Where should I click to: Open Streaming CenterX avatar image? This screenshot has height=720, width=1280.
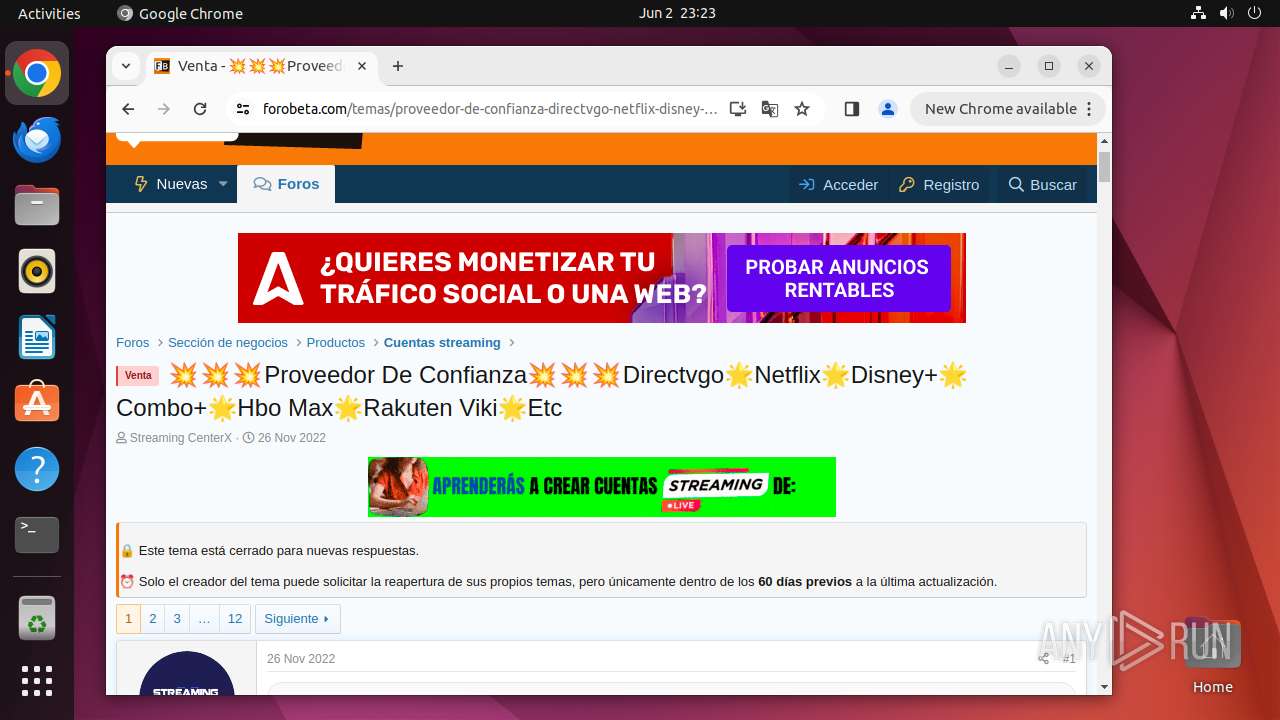tap(187, 672)
